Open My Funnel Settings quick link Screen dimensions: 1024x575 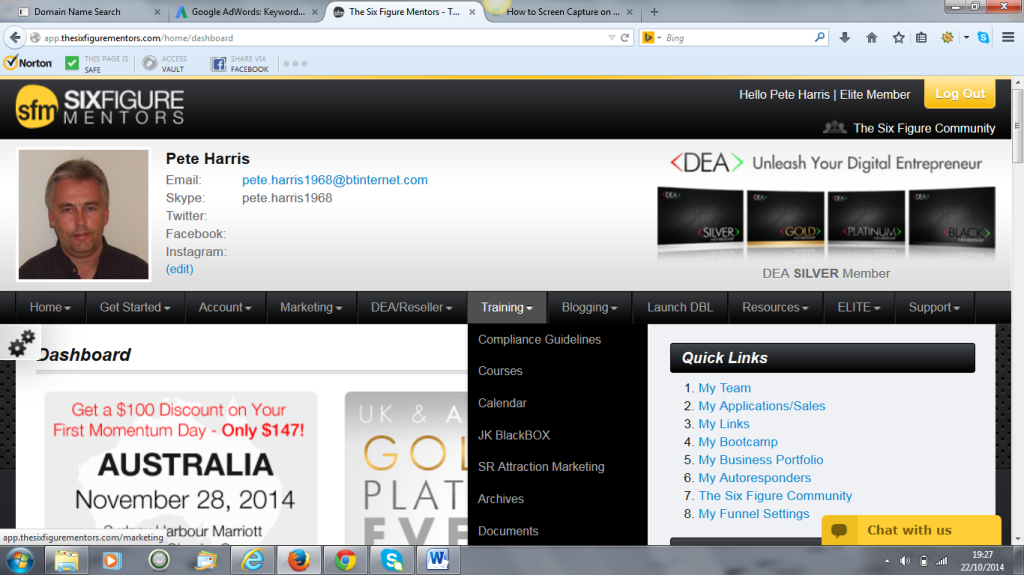[x=754, y=514]
